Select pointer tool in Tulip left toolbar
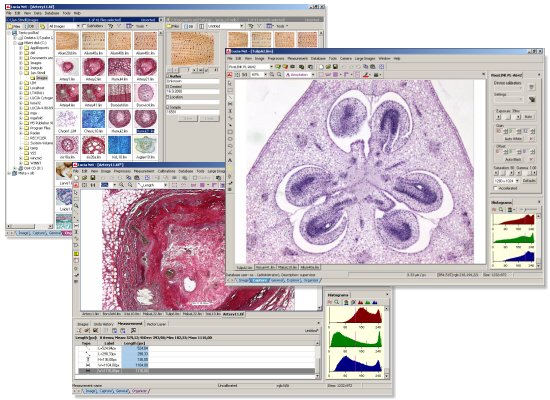Screen dimensions: 550x400 pos(230,84)
